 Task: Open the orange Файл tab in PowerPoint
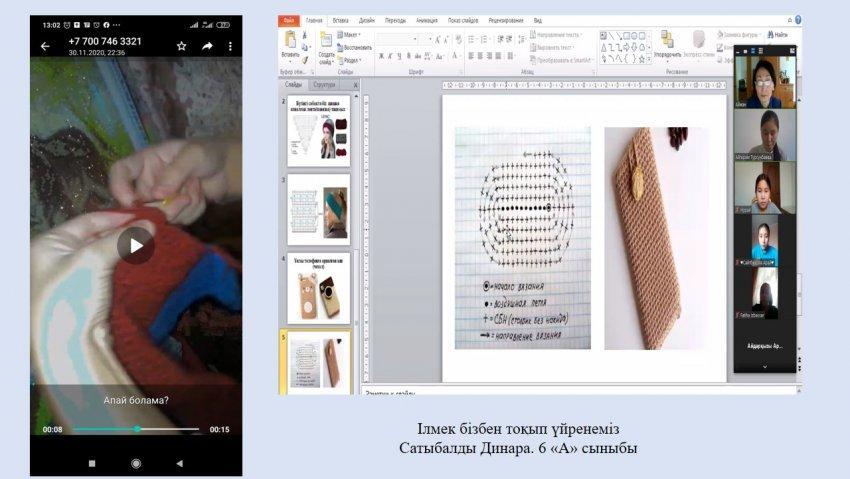pyautogui.click(x=289, y=21)
